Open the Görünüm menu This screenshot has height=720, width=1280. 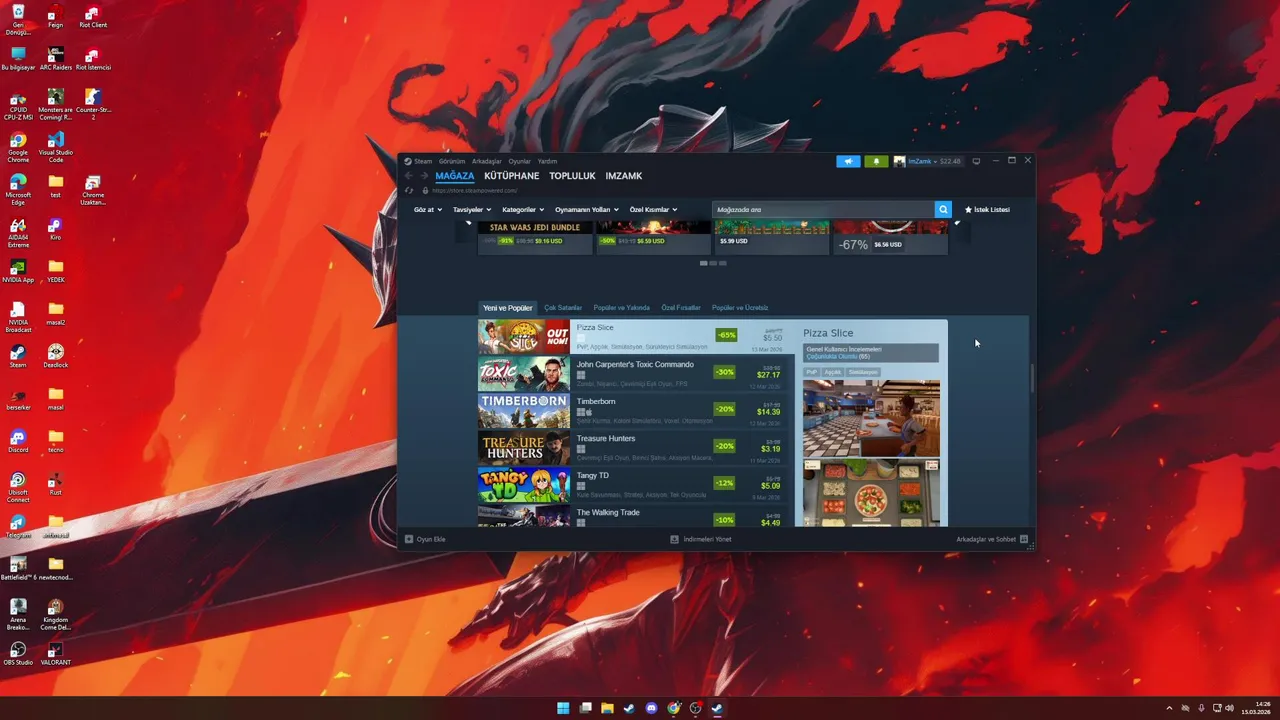(452, 161)
